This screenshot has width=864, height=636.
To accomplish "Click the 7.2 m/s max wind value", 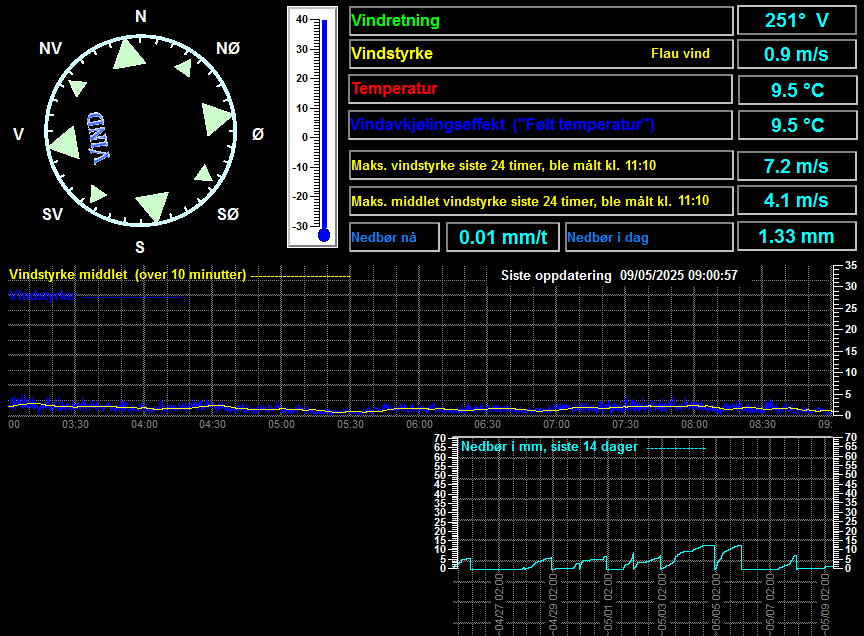I will tap(796, 166).
